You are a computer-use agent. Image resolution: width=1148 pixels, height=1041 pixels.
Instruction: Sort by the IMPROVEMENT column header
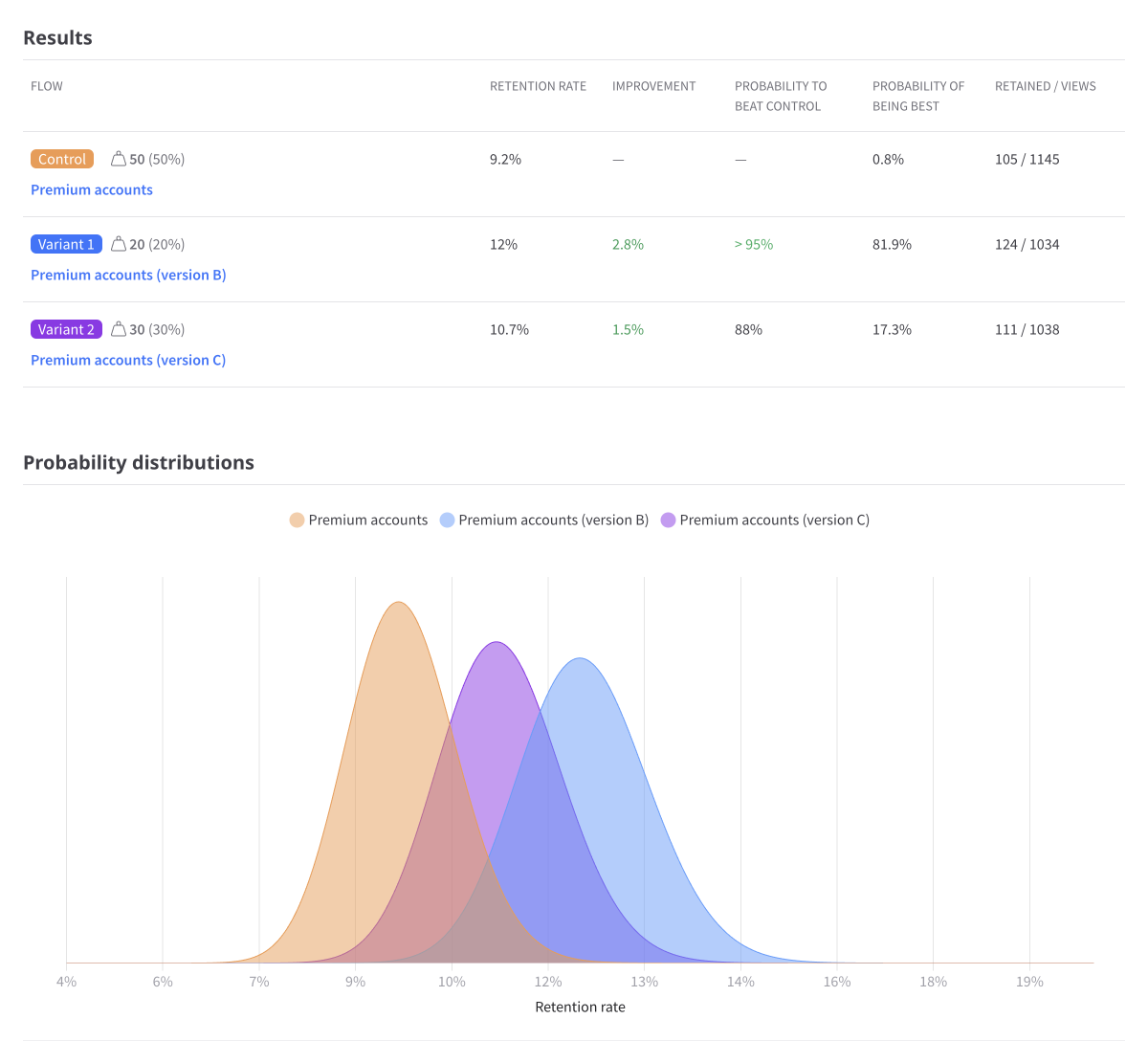point(653,86)
